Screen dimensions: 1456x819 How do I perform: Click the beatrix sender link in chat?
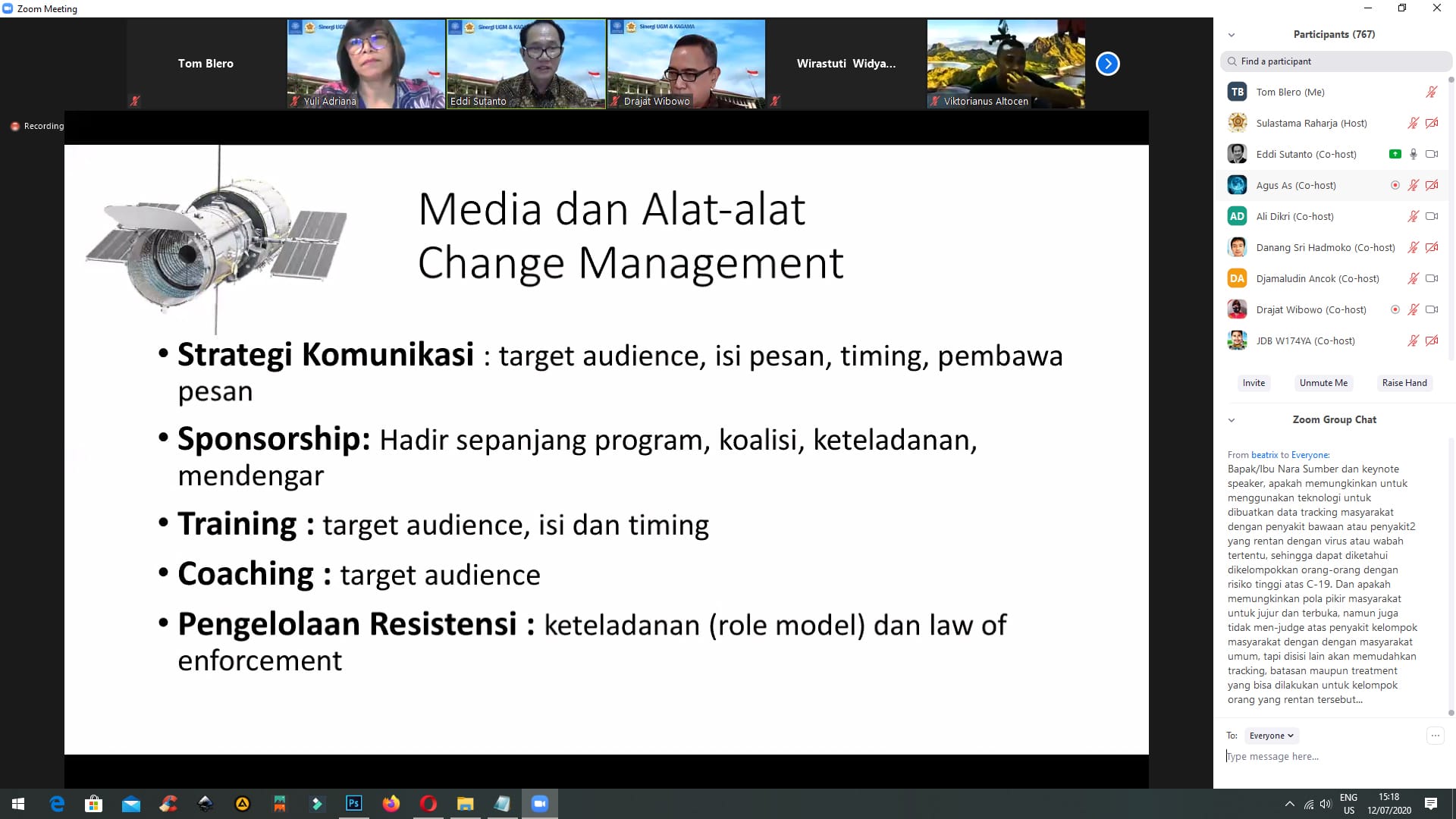point(1264,455)
